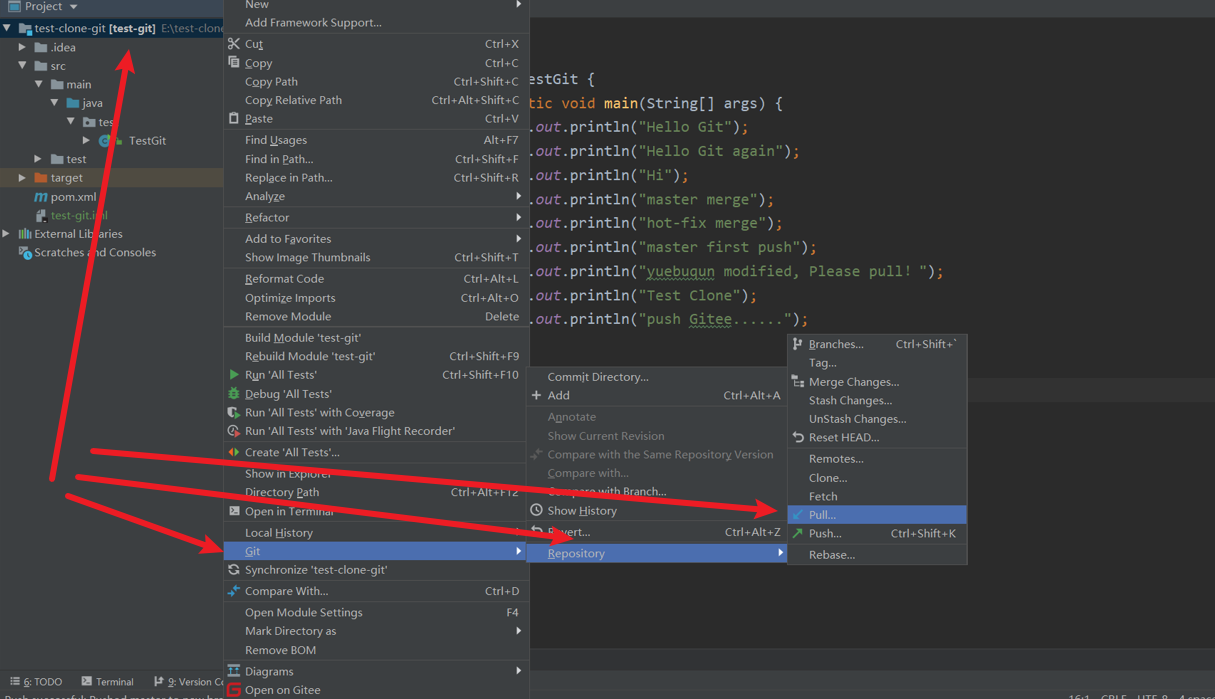
Task: Click the Compare With diff icon
Action: click(234, 591)
